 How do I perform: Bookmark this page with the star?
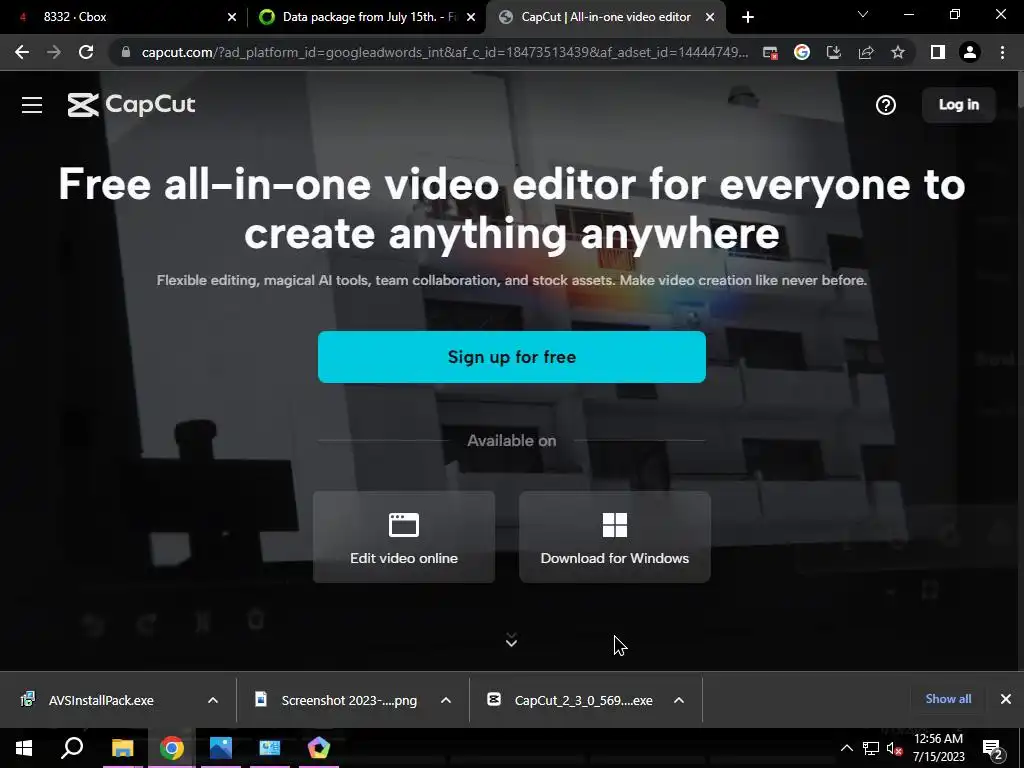(x=898, y=52)
